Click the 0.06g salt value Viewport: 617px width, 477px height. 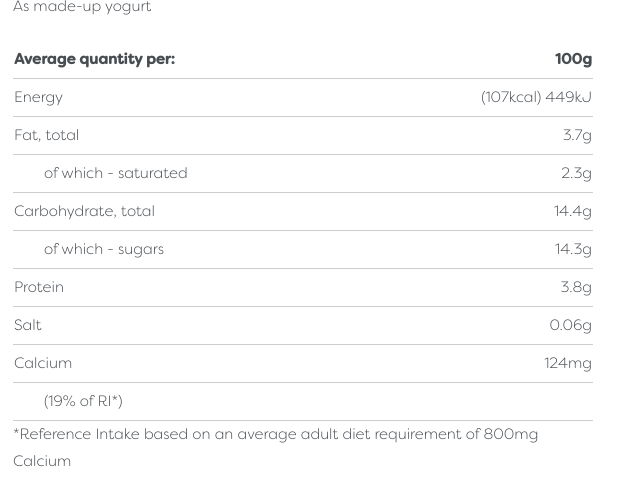coord(570,325)
